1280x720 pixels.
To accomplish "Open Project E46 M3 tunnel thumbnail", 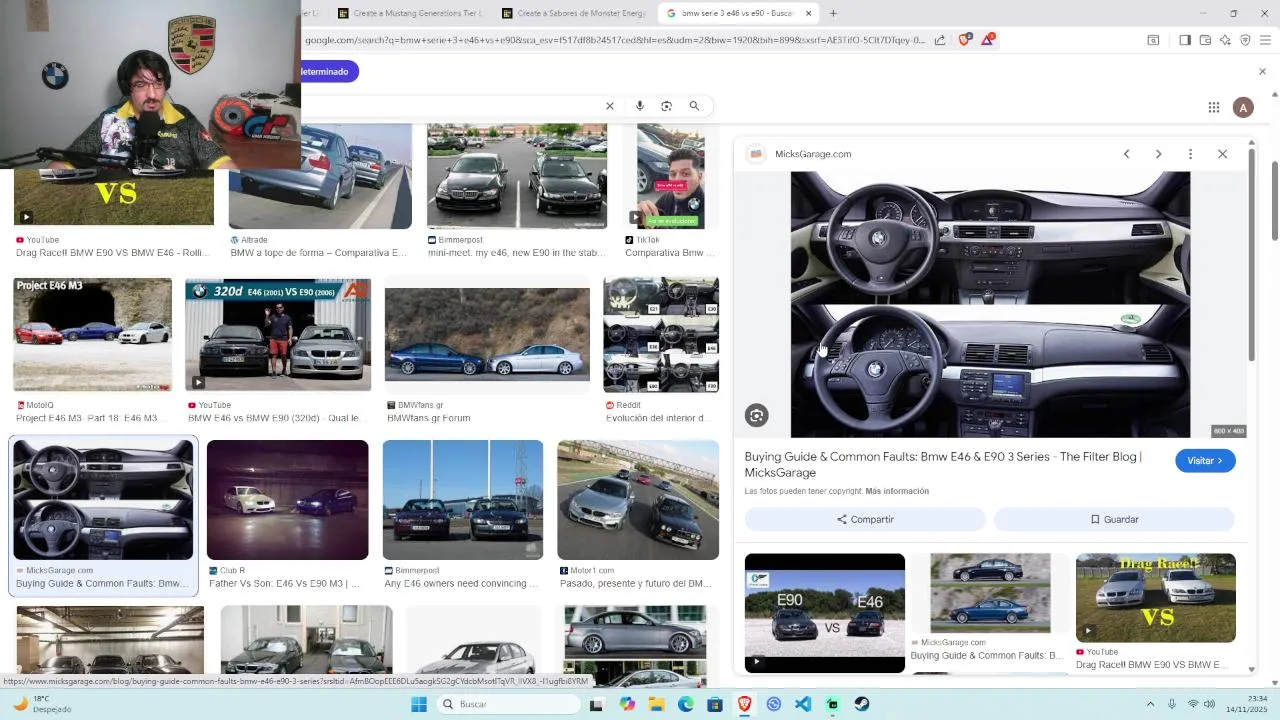I will [92, 335].
